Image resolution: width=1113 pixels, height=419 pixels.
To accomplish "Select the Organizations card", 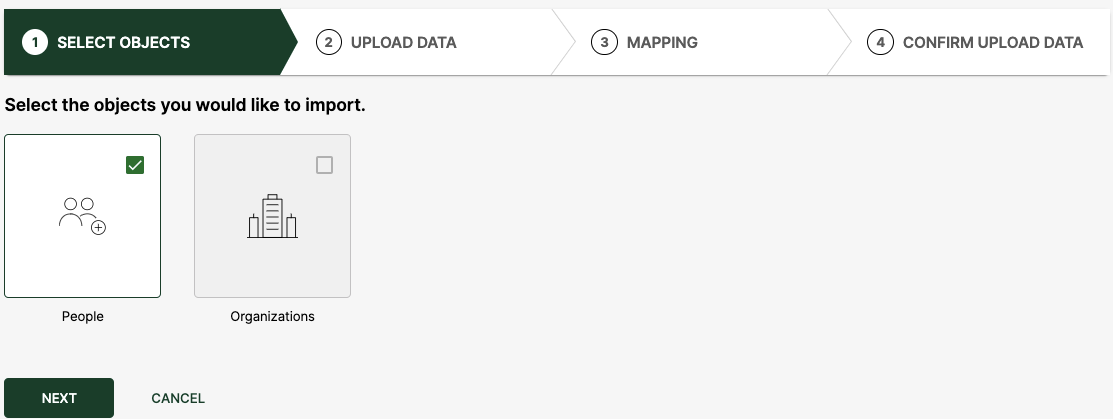I will pyautogui.click(x=272, y=216).
